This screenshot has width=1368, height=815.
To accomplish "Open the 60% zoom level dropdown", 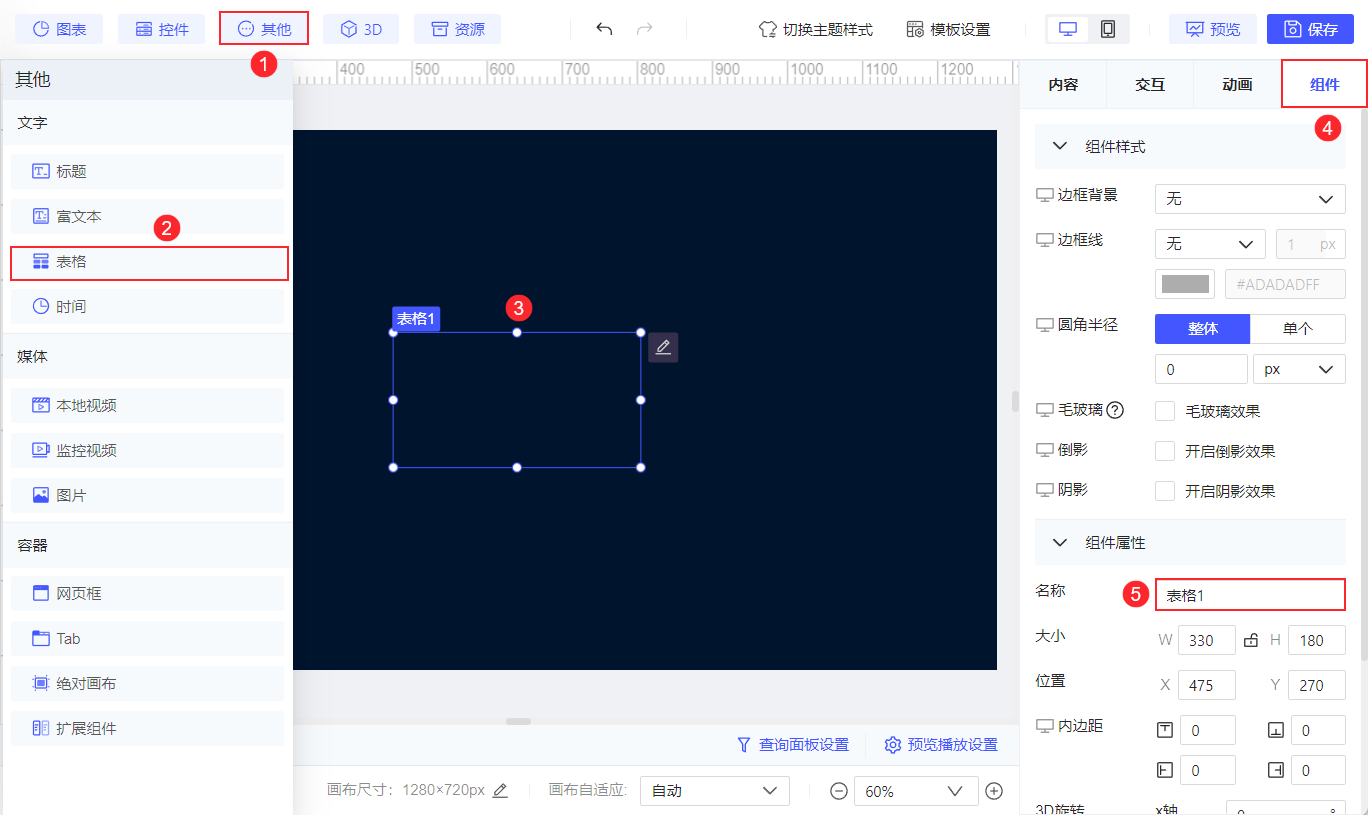I will coord(916,791).
